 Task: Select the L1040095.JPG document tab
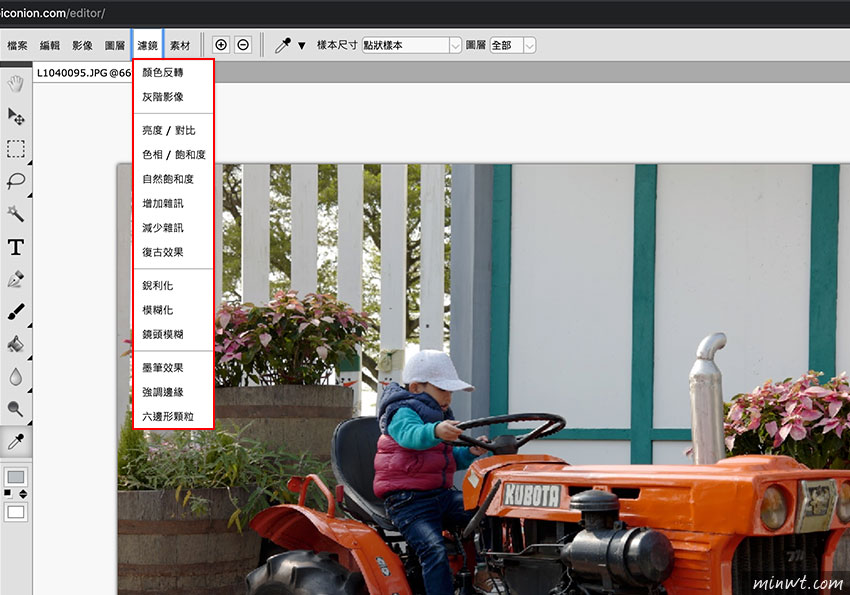coord(83,73)
